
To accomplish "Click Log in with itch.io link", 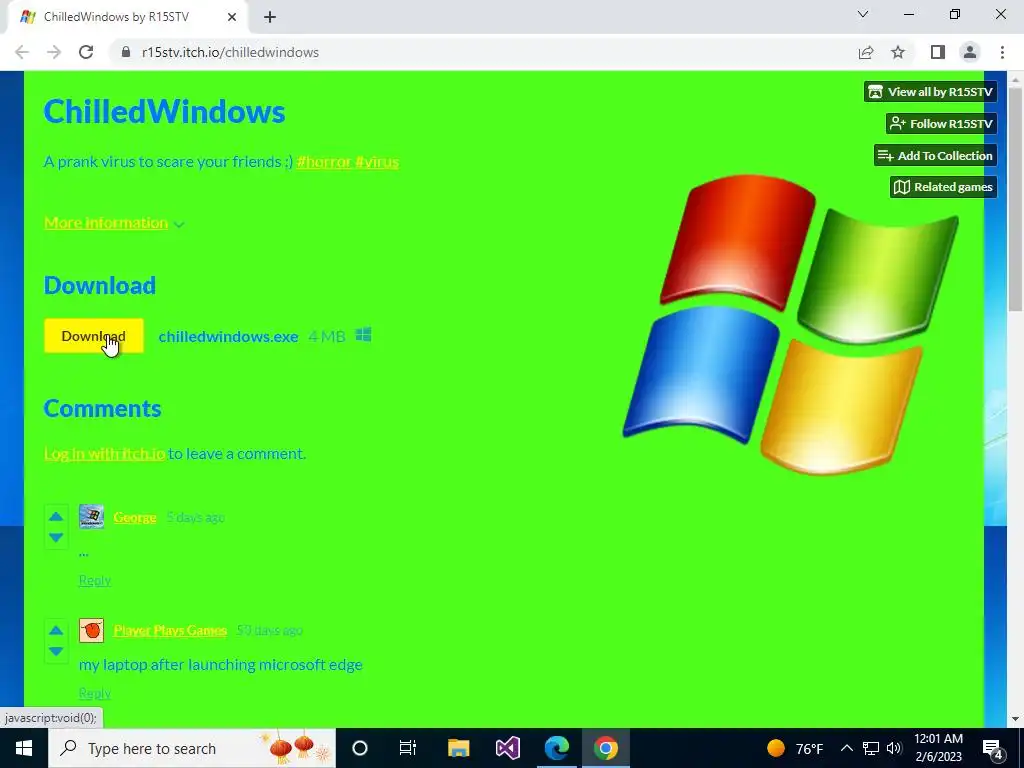I will [104, 453].
